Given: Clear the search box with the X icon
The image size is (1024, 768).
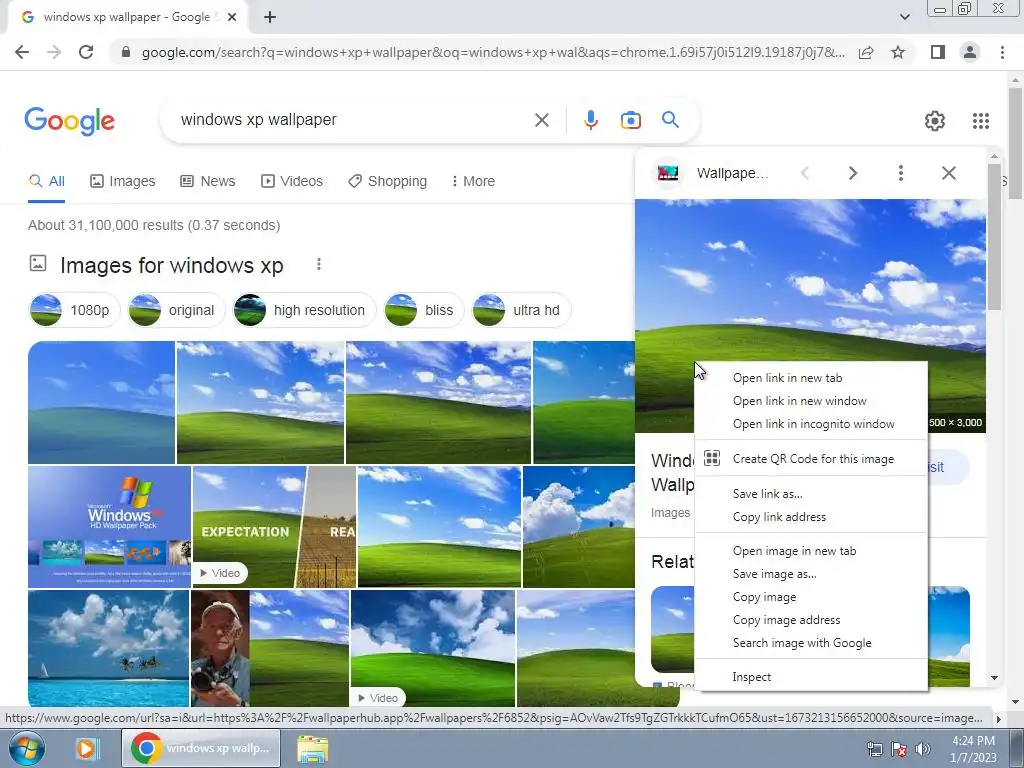Looking at the screenshot, I should [542, 120].
